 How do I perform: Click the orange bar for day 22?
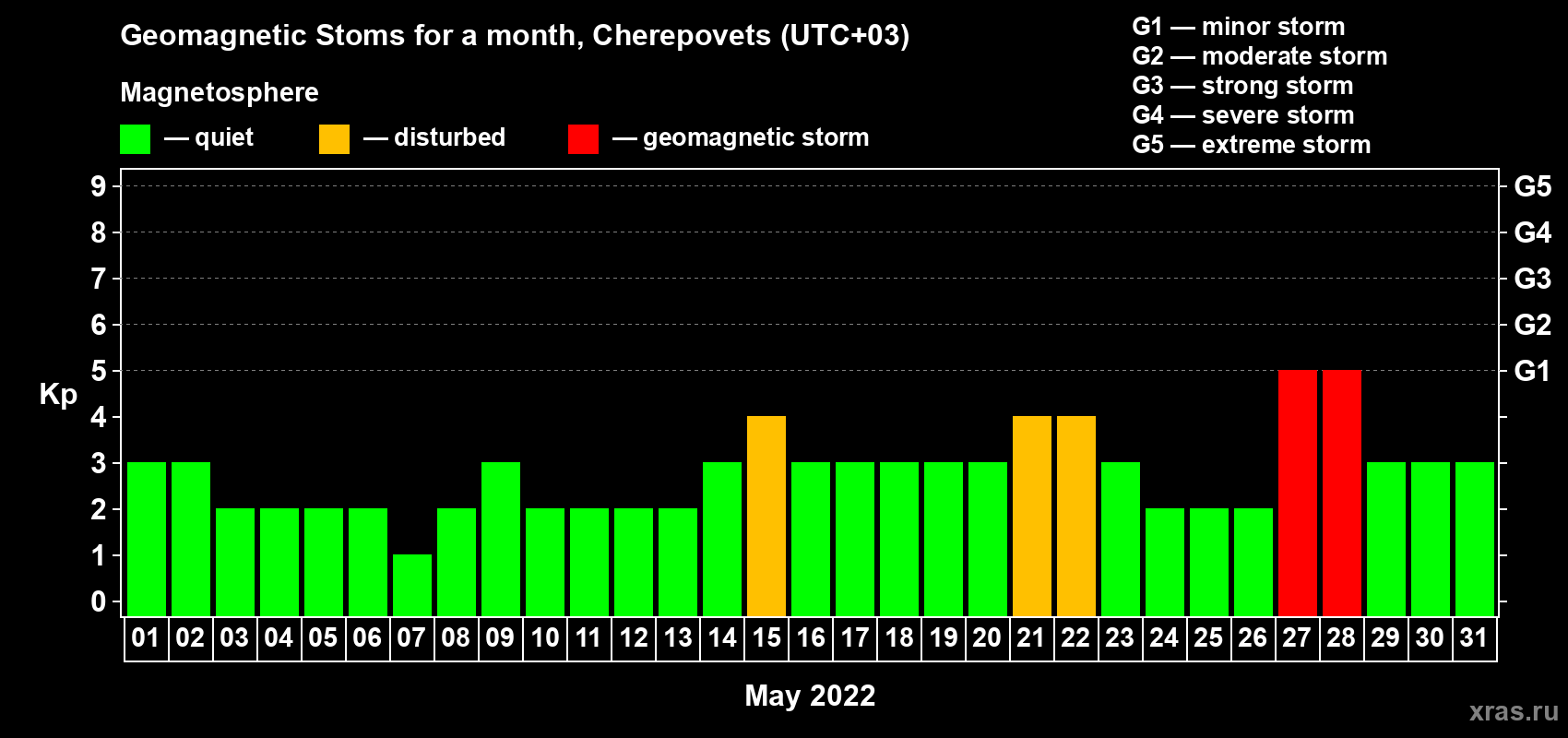[1076, 516]
